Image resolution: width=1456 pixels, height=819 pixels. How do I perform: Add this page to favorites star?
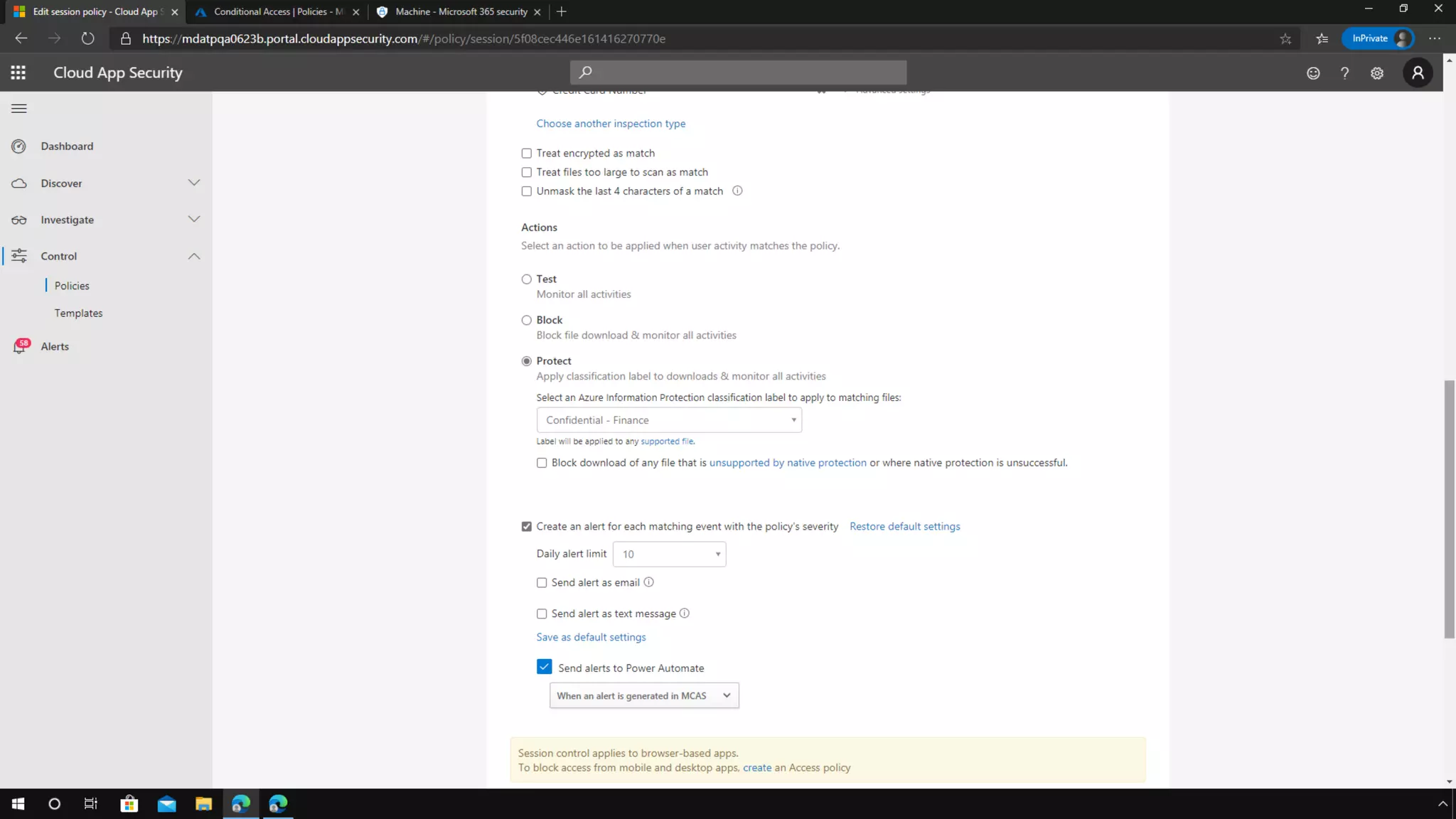pyautogui.click(x=1285, y=39)
